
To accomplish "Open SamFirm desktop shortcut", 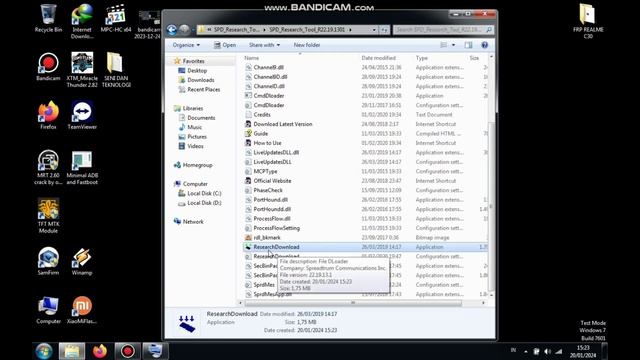I will click(x=48, y=261).
